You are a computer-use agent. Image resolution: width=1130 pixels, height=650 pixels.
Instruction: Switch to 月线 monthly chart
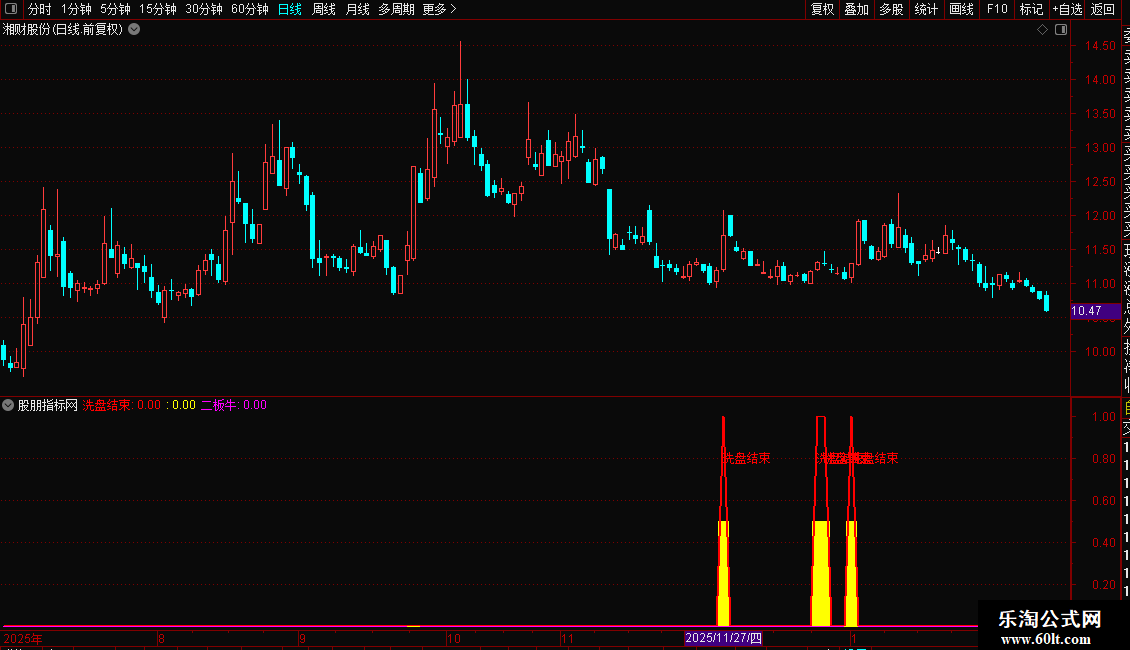pyautogui.click(x=357, y=9)
